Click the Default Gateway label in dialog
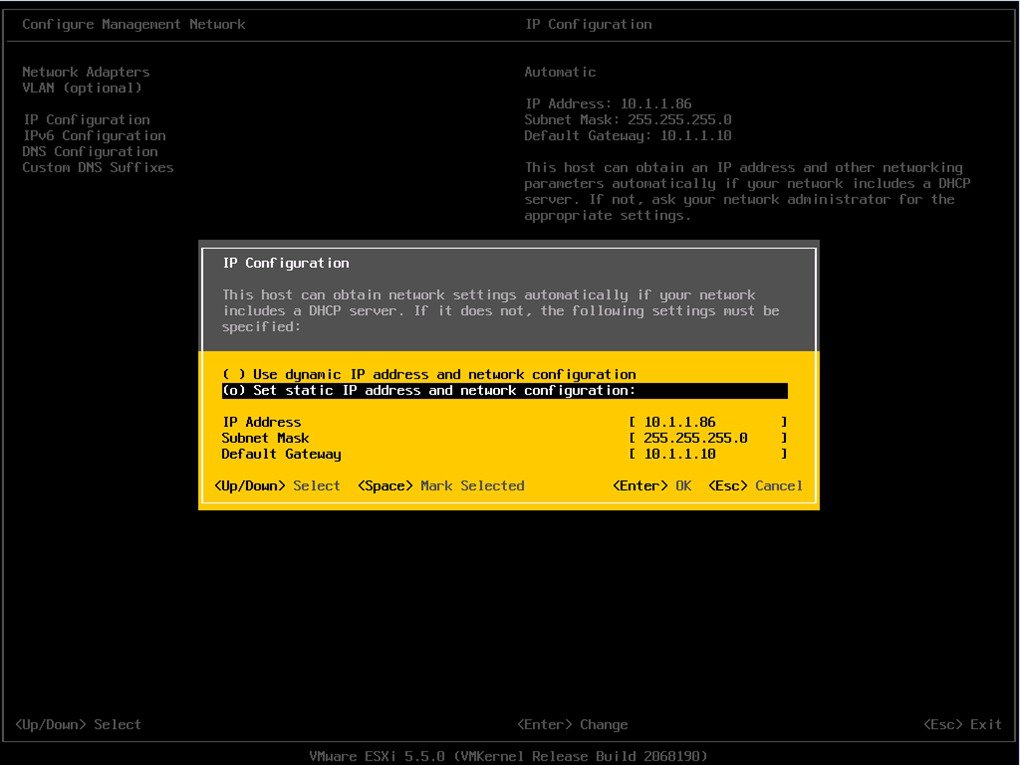Viewport: 1020px width, 765px height. click(x=282, y=454)
